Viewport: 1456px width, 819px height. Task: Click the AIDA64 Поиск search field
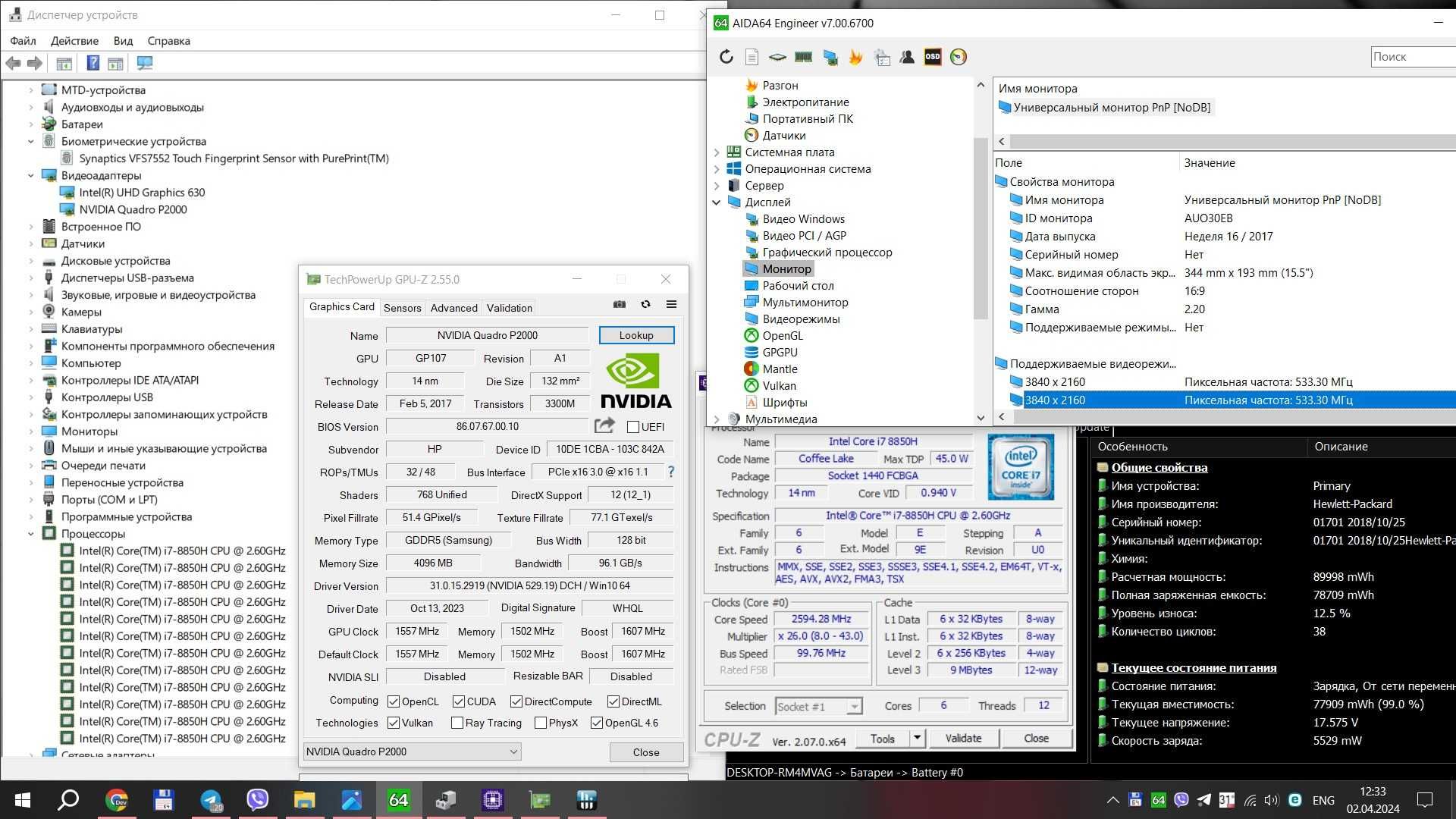pos(1414,57)
